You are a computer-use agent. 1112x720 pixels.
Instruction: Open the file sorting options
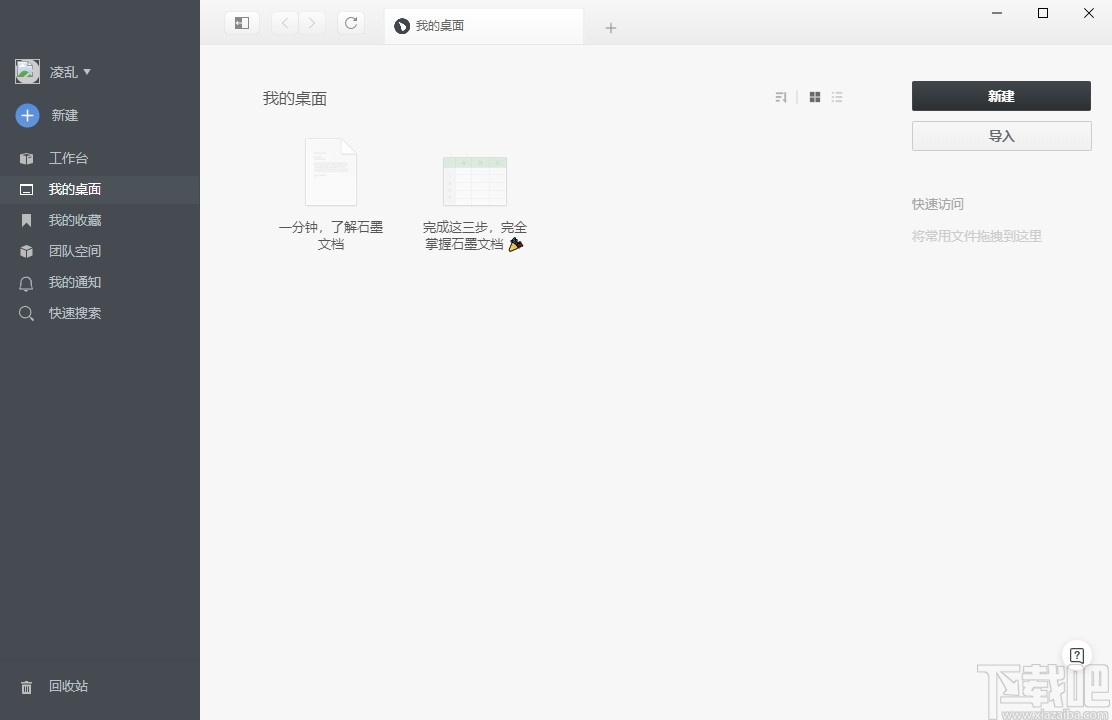click(x=780, y=96)
